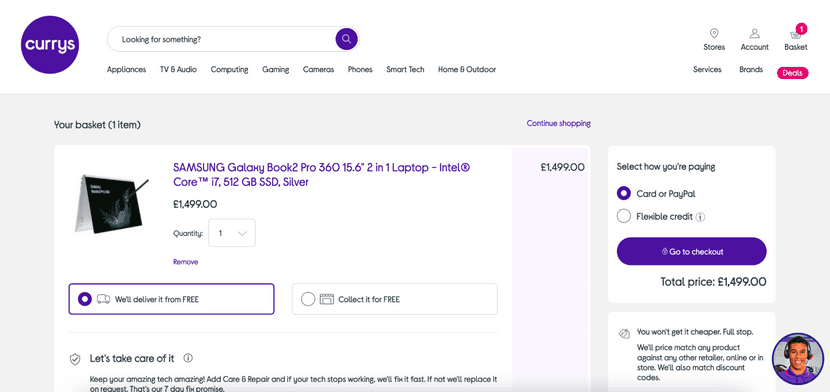
Task: Select the Flexible credit radio option
Action: coord(624,216)
